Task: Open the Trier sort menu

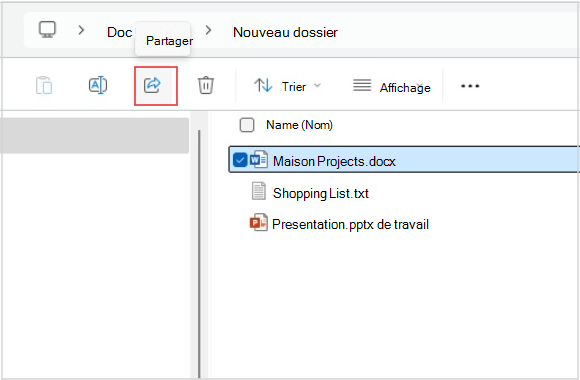Action: [x=287, y=86]
